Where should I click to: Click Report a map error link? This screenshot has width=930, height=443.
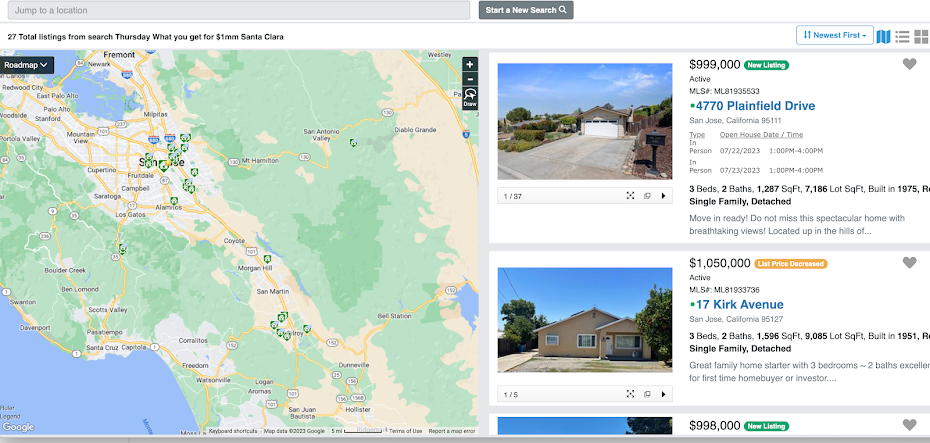click(x=452, y=431)
